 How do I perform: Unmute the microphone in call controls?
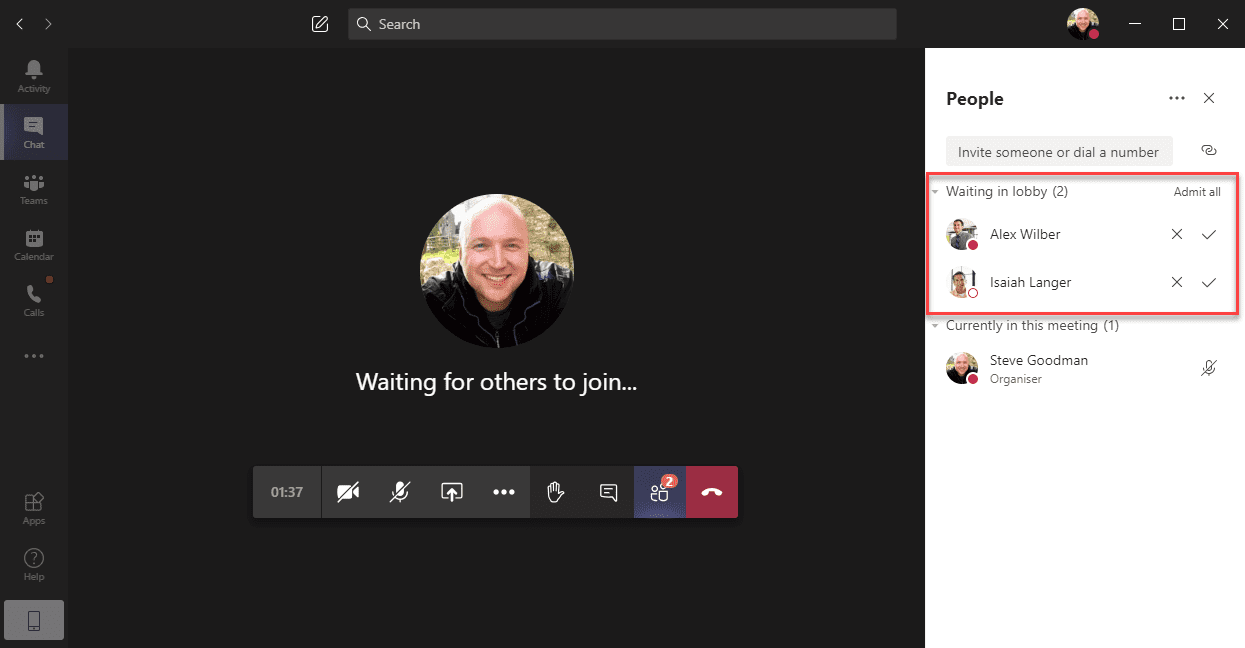pos(400,492)
